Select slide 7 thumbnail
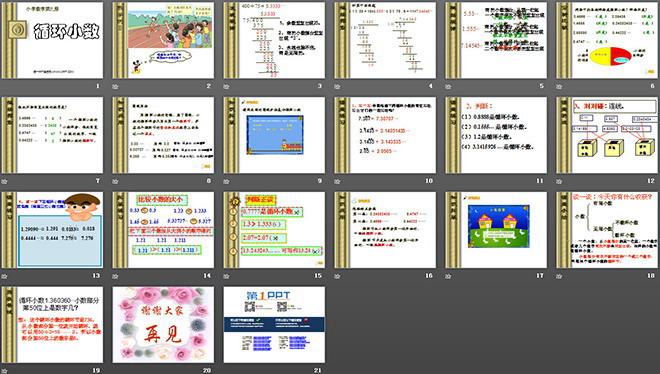The image size is (660, 374). [x=52, y=135]
